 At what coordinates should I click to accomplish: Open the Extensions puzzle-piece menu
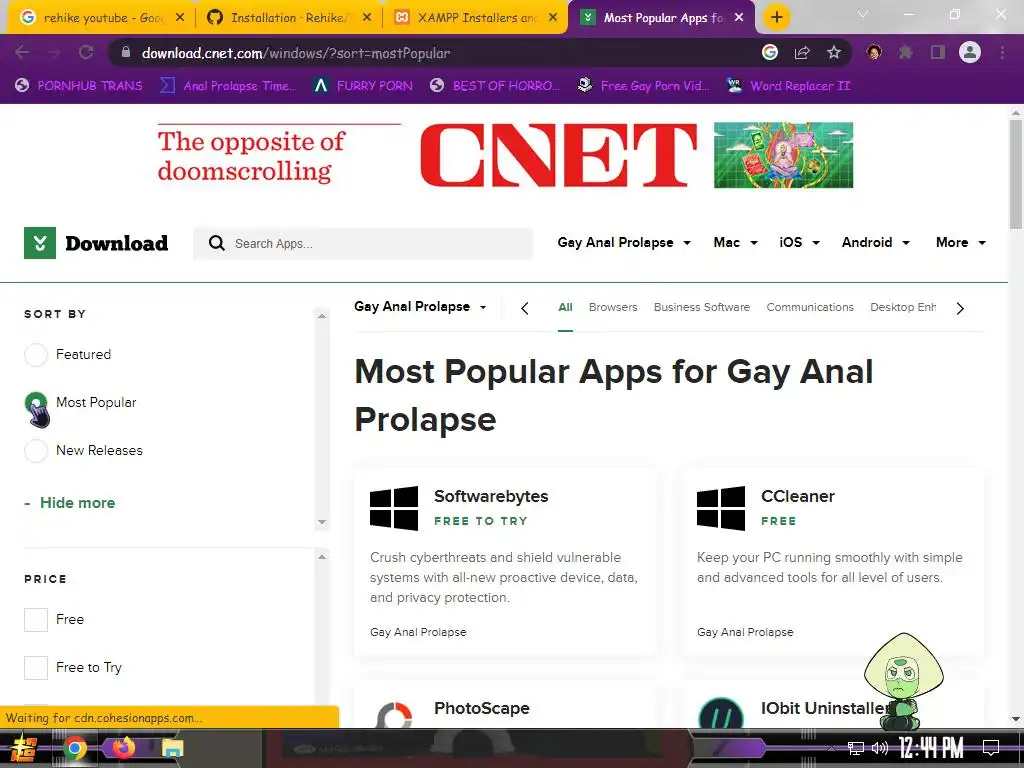click(905, 52)
